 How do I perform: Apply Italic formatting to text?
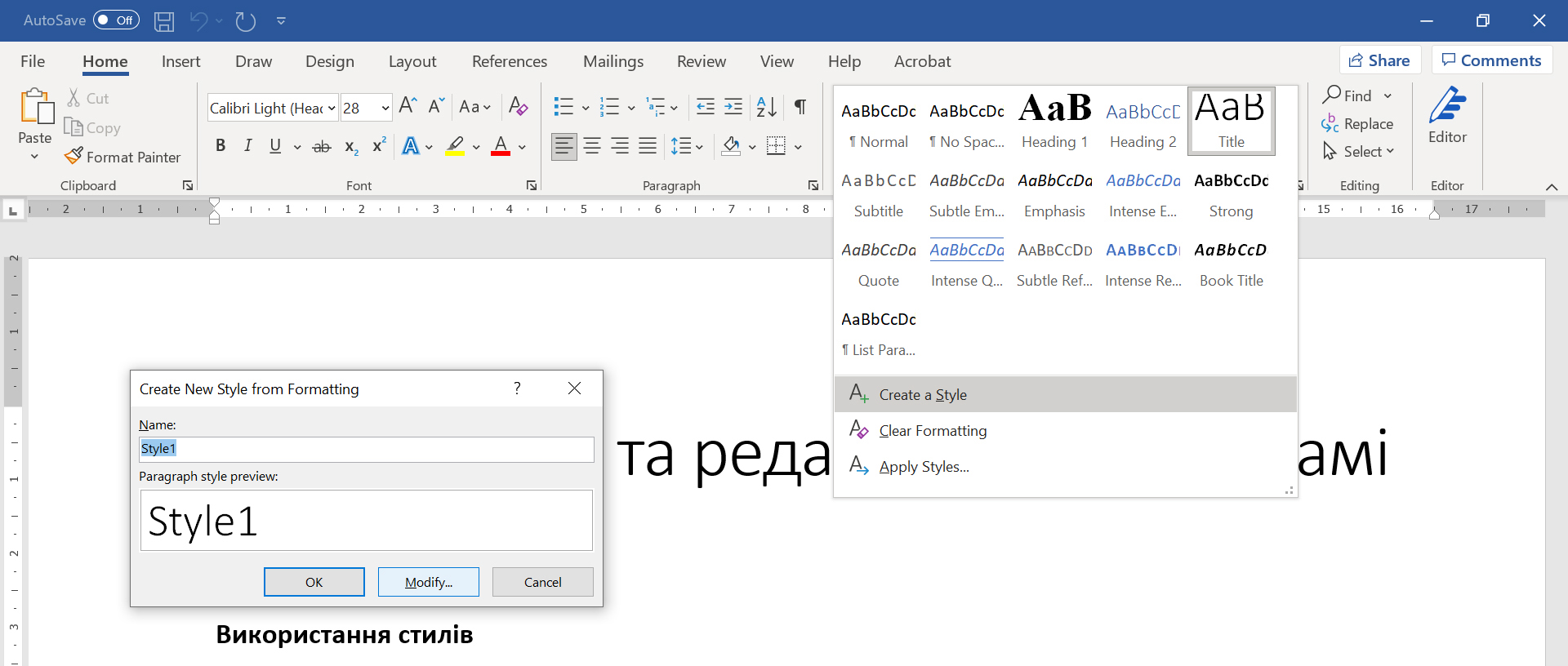(x=247, y=146)
